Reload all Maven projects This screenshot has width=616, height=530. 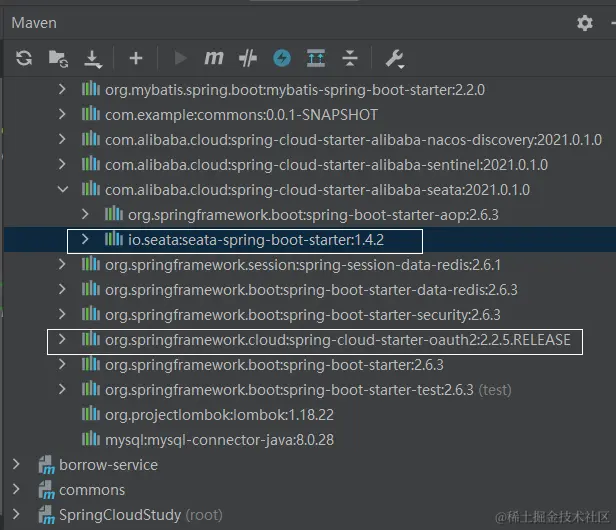point(24,58)
